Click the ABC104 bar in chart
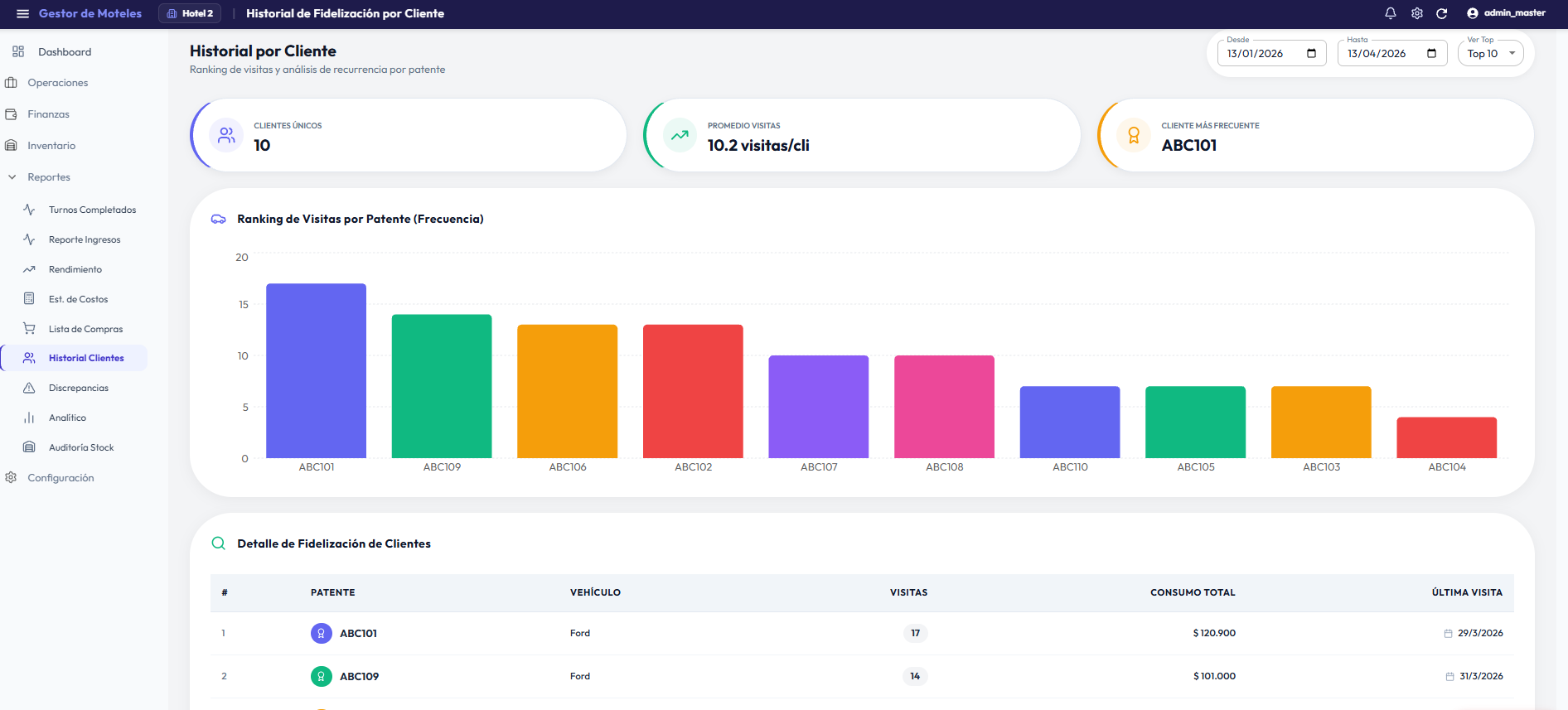This screenshot has height=710, width=1568. point(1447,437)
